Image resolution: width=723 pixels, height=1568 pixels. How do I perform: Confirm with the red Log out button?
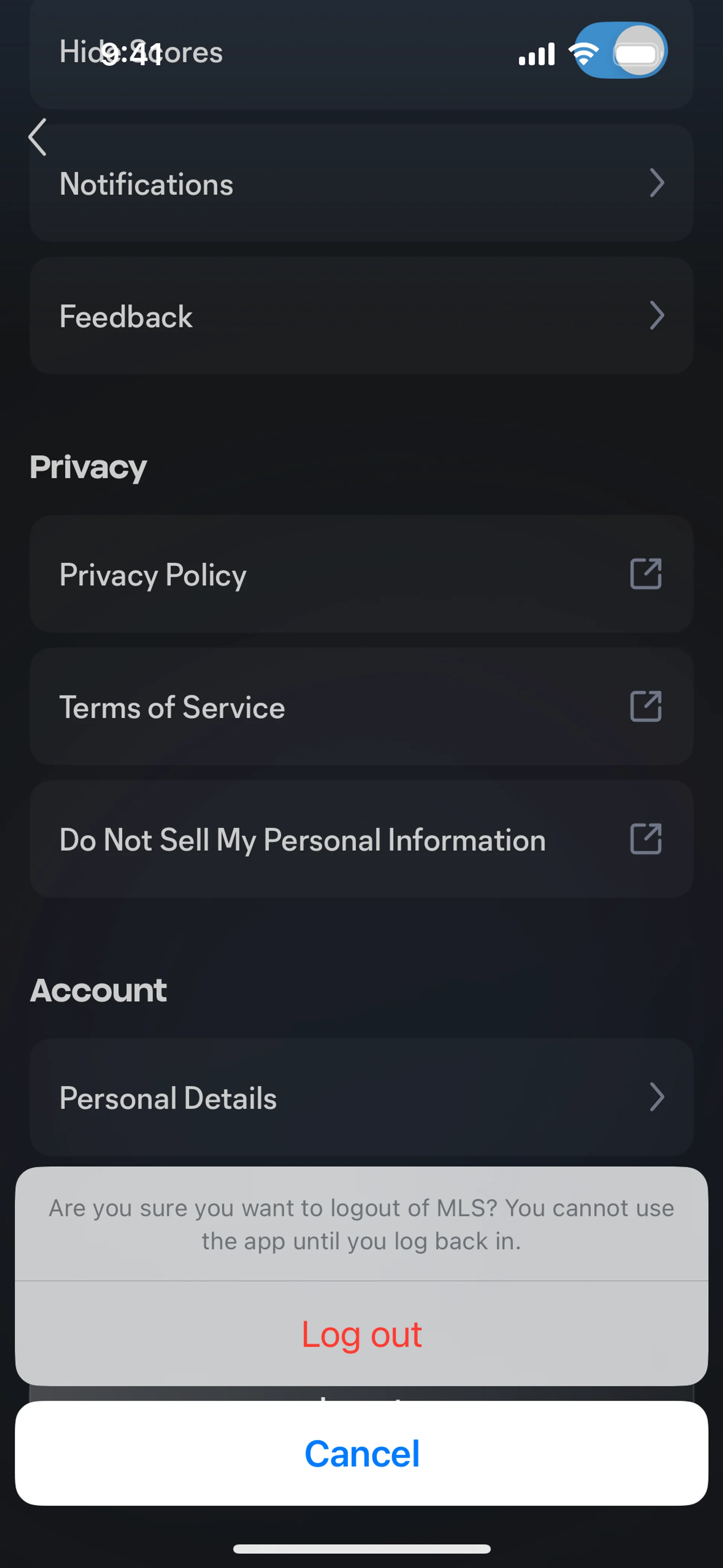(x=361, y=1334)
